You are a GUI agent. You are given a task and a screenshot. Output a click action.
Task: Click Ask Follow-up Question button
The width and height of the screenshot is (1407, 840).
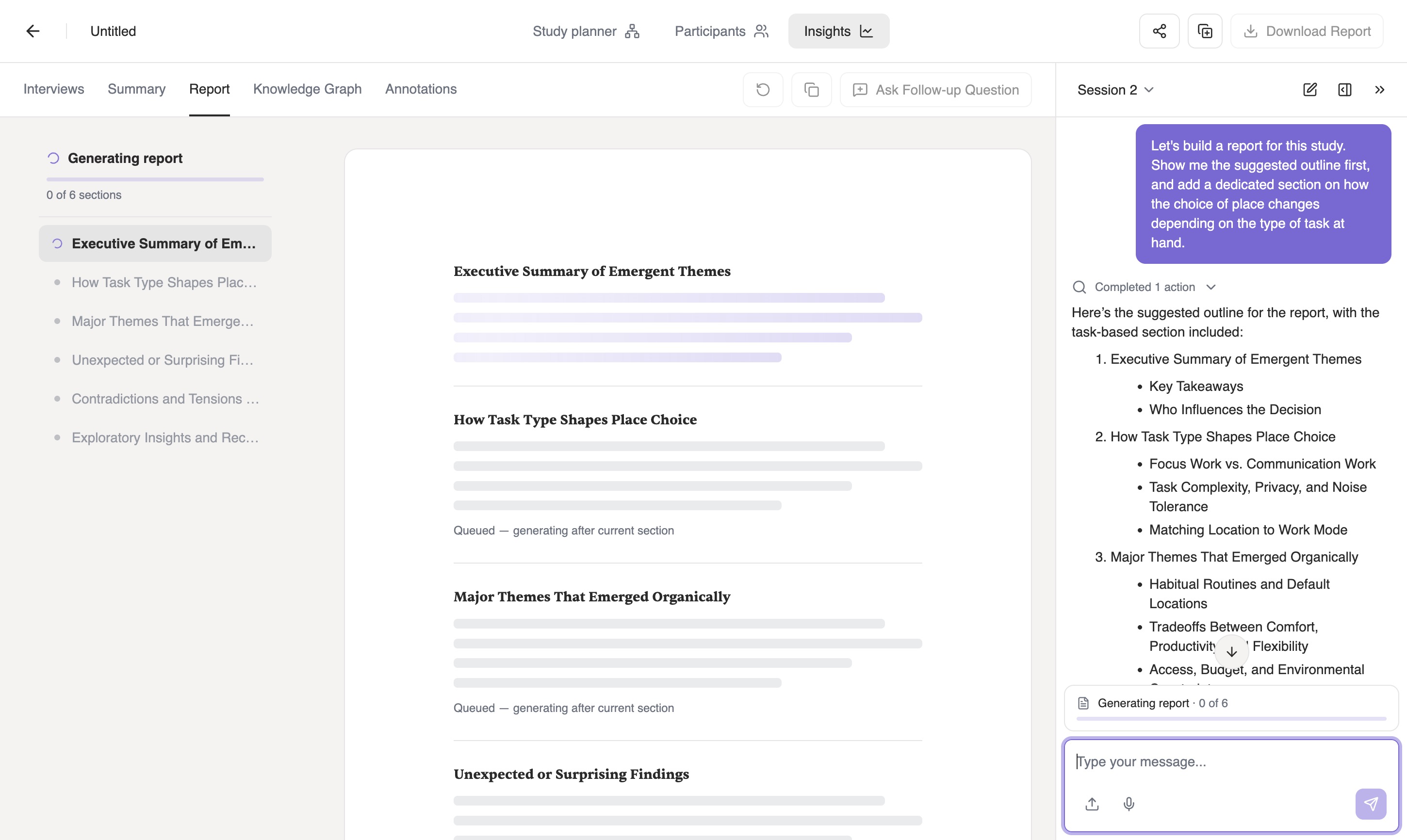pos(935,89)
